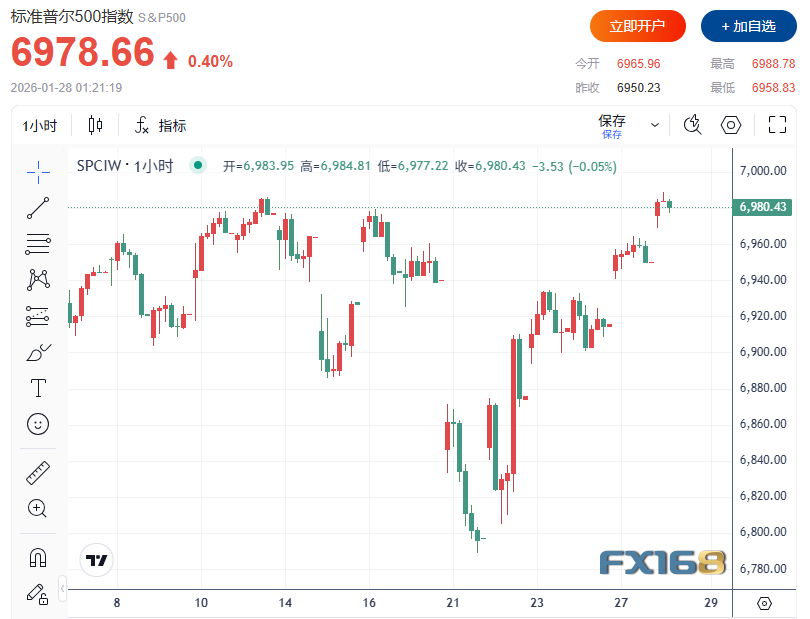Open the 指标 indicators menu
The image size is (810, 619).
160,125
